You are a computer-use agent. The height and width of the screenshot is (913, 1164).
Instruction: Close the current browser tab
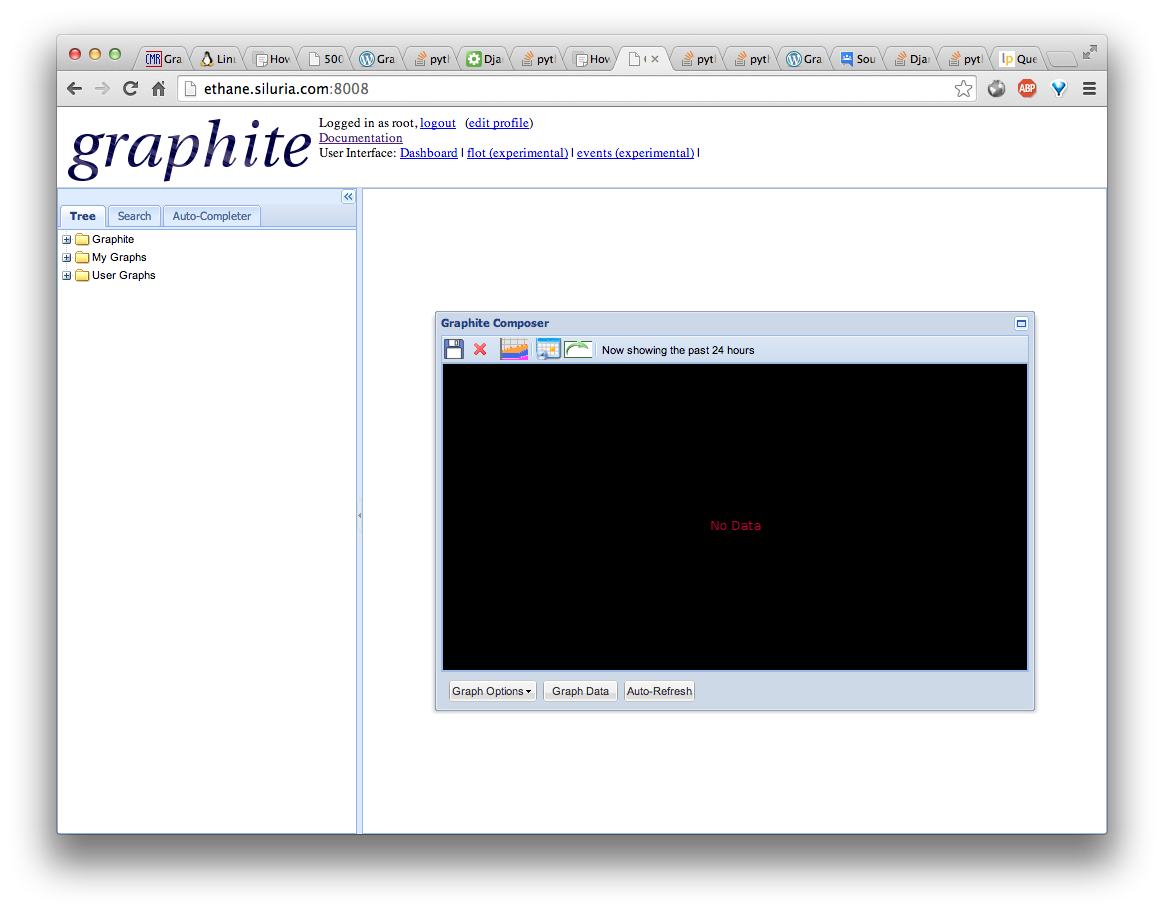655,59
